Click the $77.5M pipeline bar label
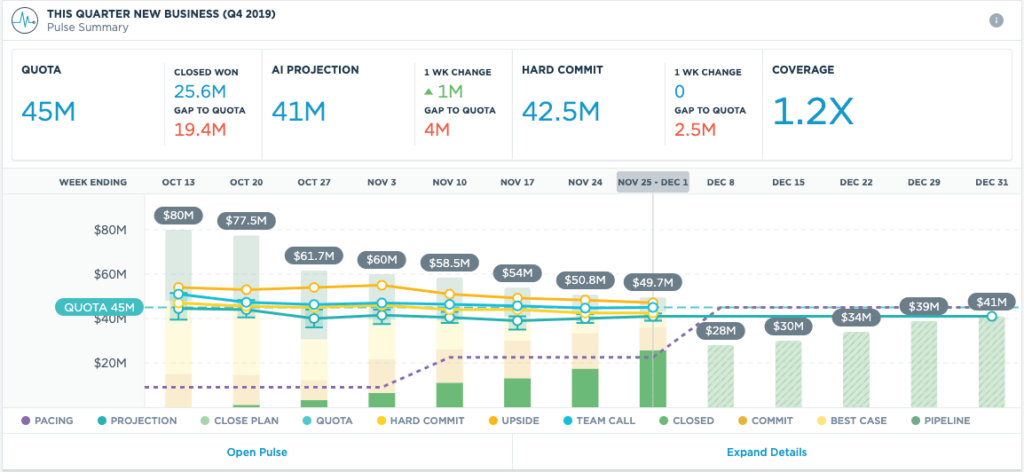Screen dimensions: 1024x472 click(x=246, y=221)
